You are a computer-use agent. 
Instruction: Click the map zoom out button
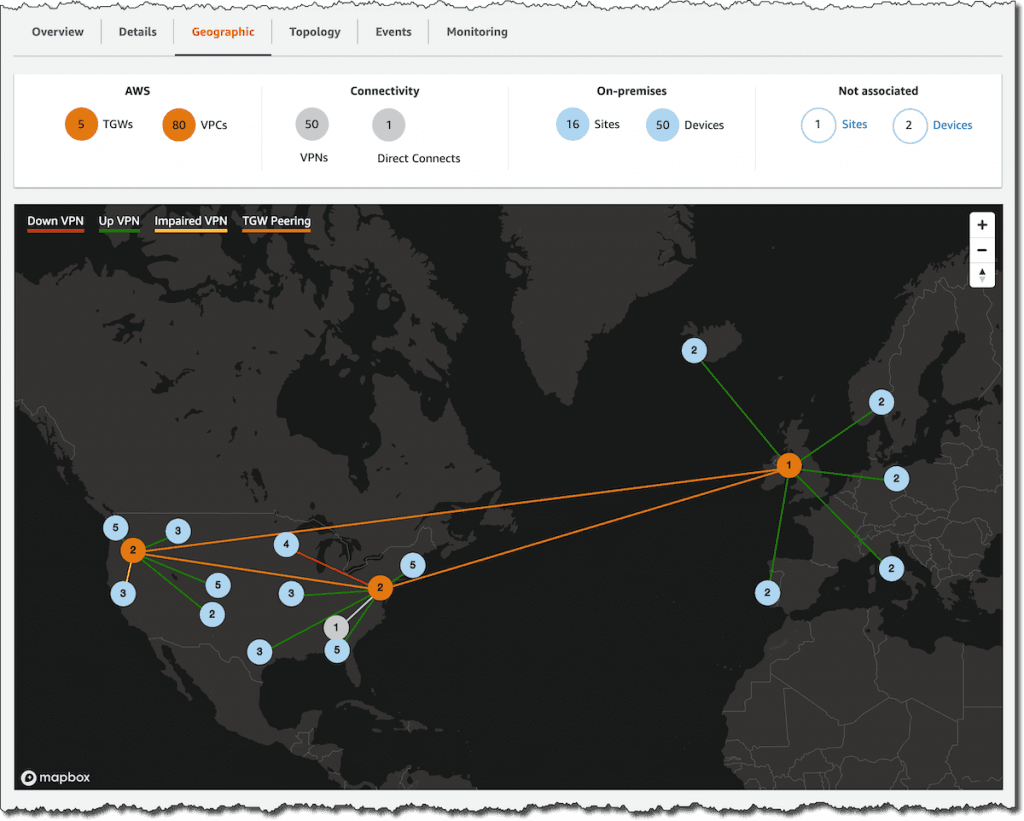(x=982, y=250)
